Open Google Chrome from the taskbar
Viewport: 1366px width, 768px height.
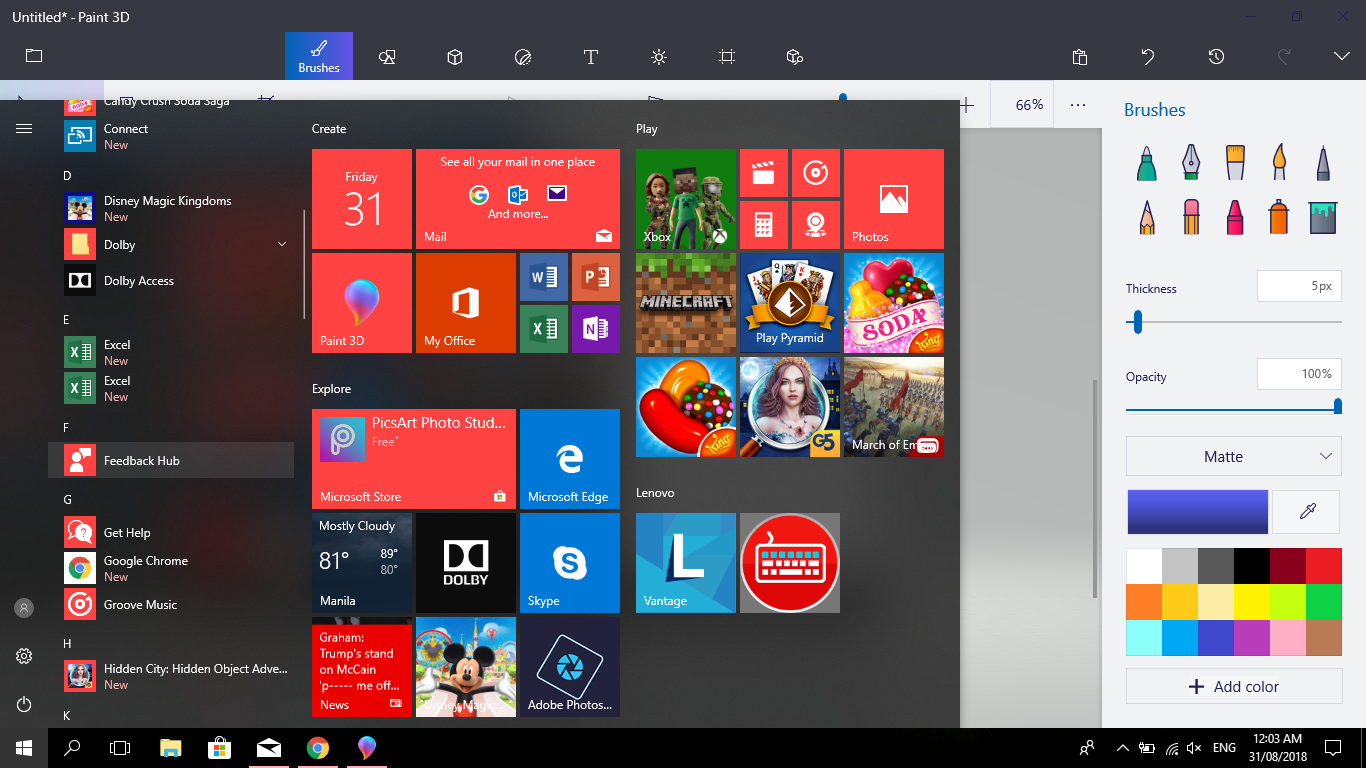click(x=318, y=747)
